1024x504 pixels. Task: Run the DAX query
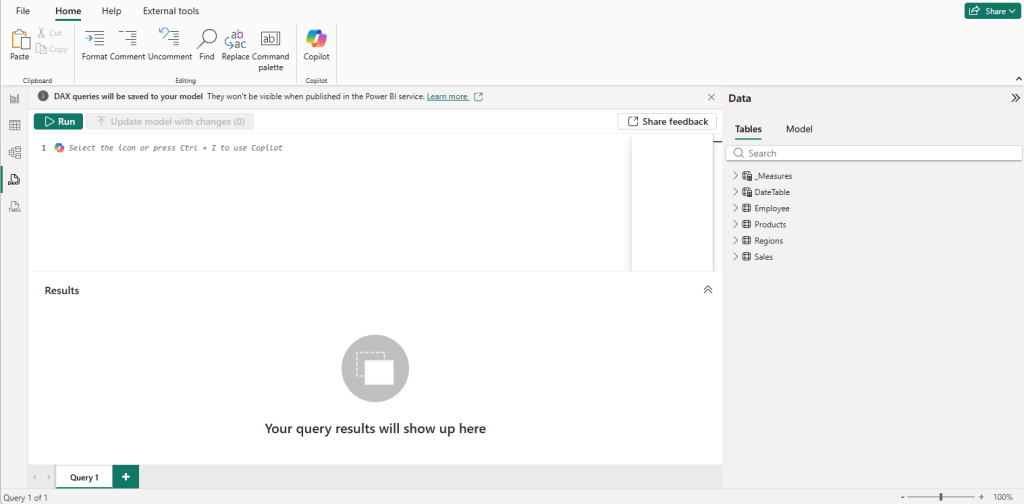pos(58,121)
